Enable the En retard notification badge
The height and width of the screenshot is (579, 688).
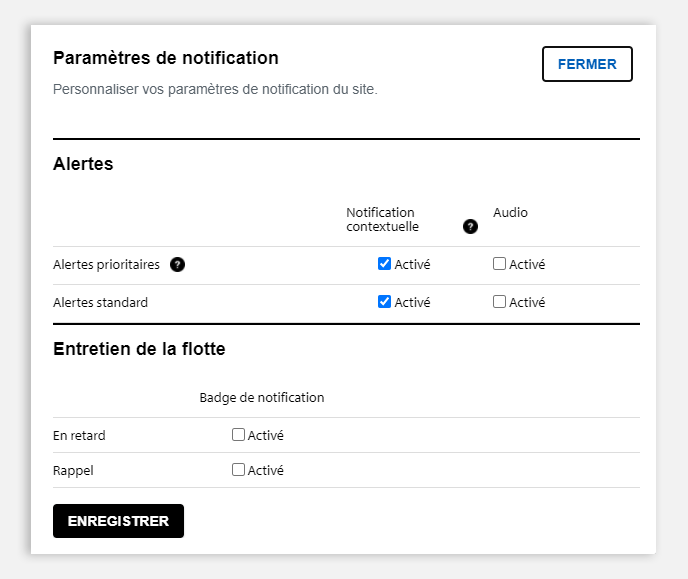click(x=238, y=435)
